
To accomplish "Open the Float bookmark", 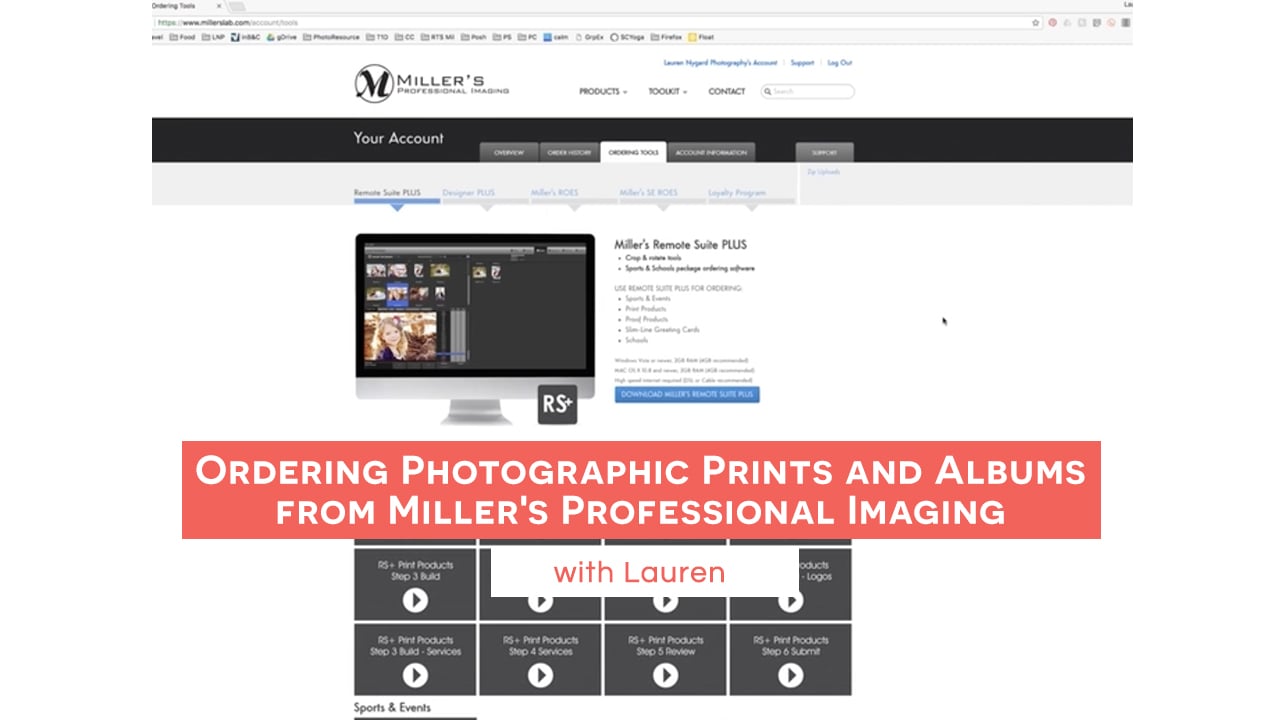I will [700, 37].
